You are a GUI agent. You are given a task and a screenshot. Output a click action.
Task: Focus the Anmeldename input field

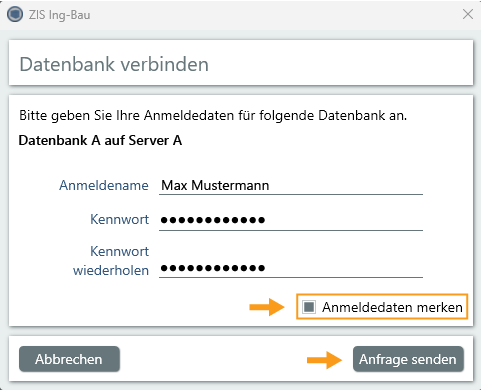(x=291, y=185)
